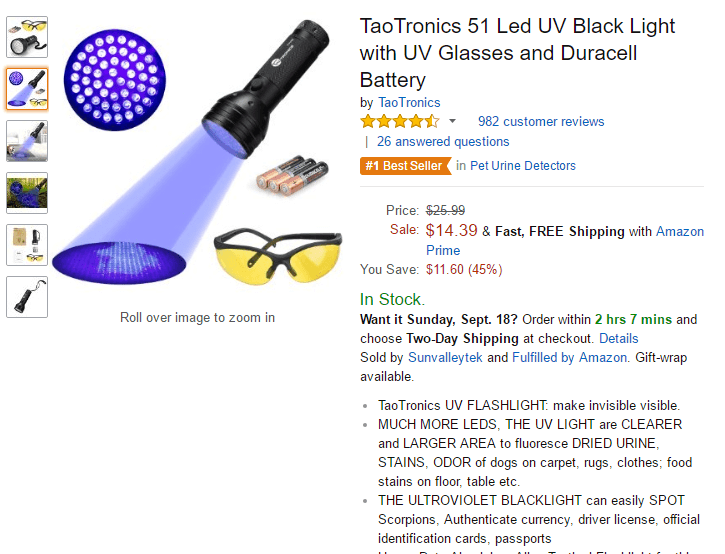The width and height of the screenshot is (725, 554).
Task: Open the Pet Urine Detectors category link
Action: coord(523,166)
